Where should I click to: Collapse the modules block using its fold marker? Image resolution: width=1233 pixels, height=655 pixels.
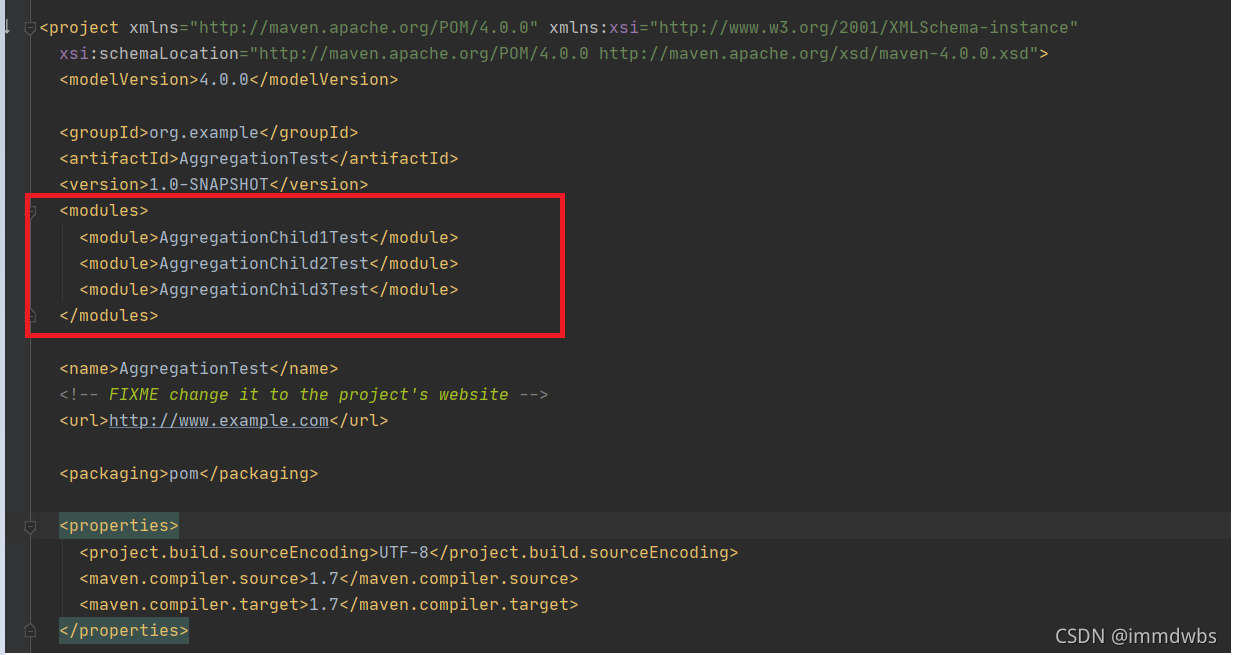31,211
